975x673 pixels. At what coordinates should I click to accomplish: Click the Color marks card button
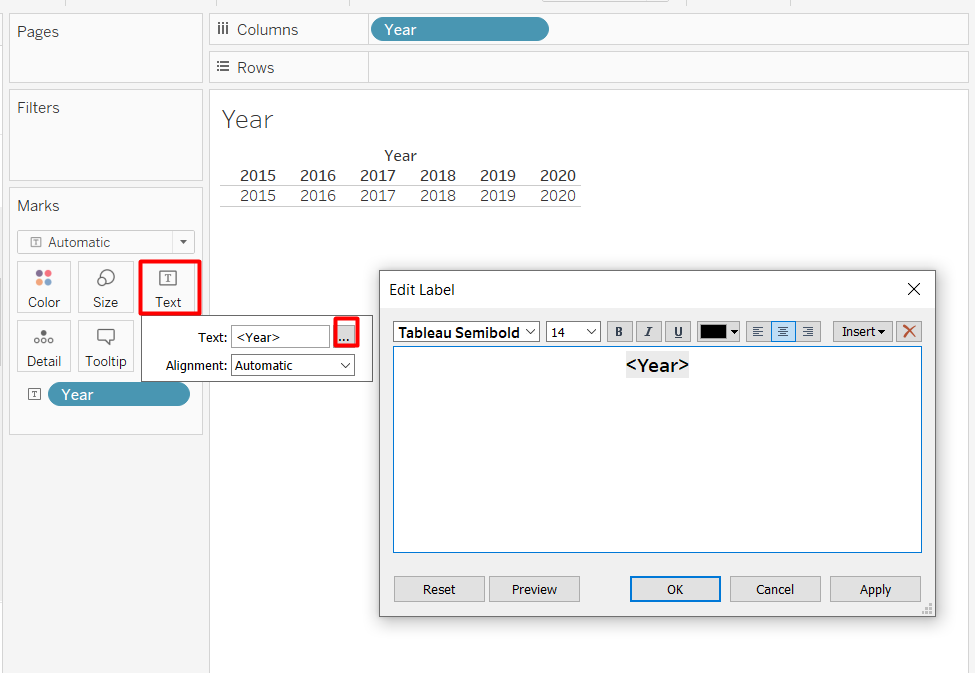[44, 287]
